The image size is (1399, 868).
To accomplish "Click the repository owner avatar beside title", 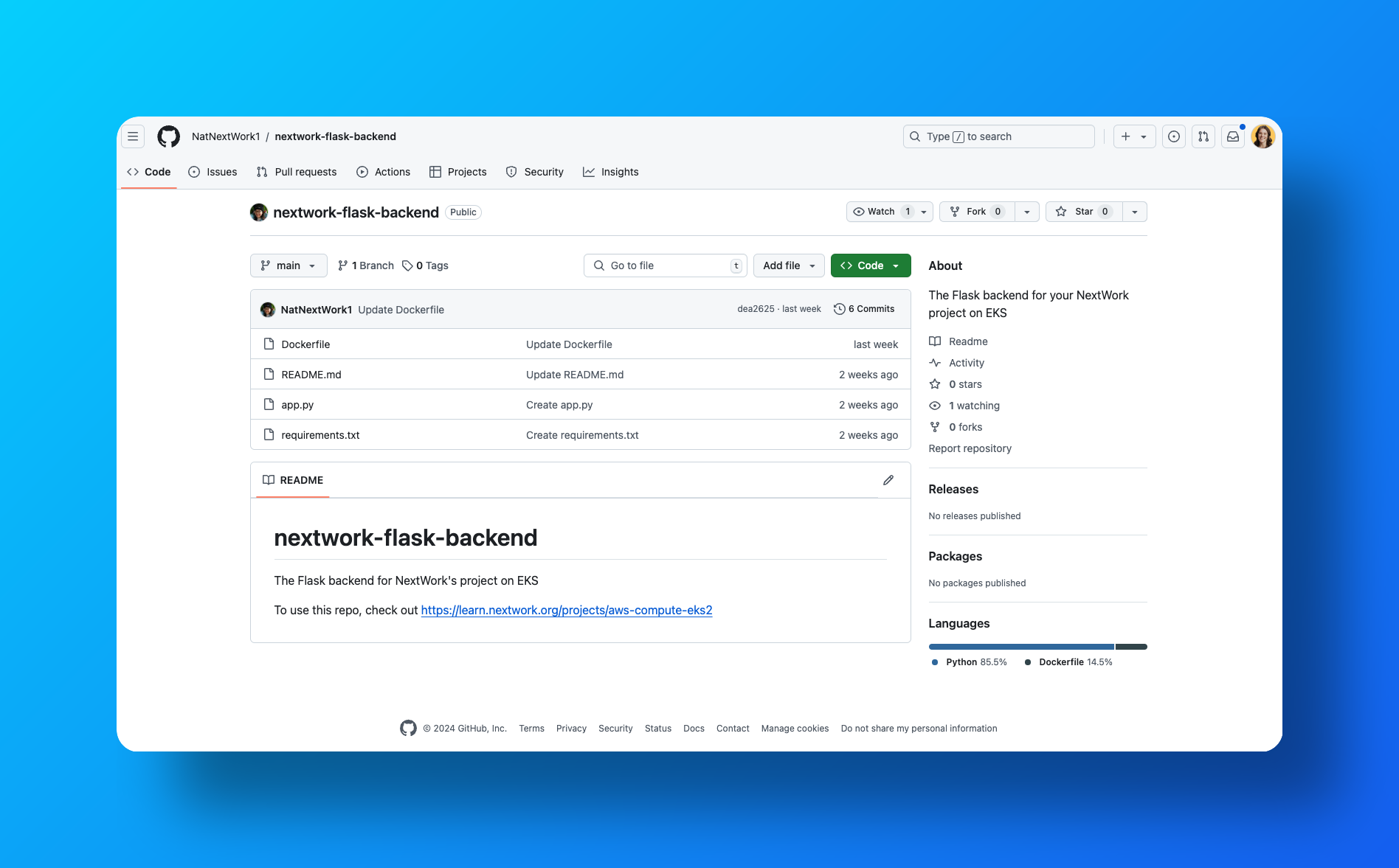I will tap(259, 212).
